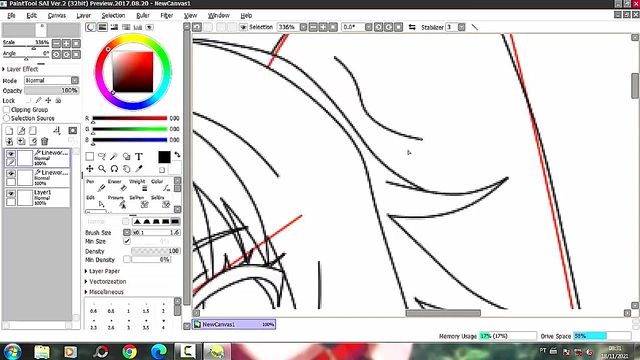The width and height of the screenshot is (640, 360).
Task: Check the Min Density checkbox
Action: (127, 259)
